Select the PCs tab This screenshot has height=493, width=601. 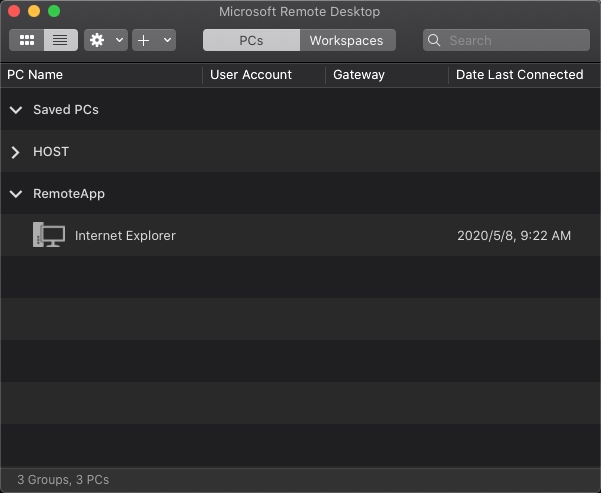click(251, 40)
